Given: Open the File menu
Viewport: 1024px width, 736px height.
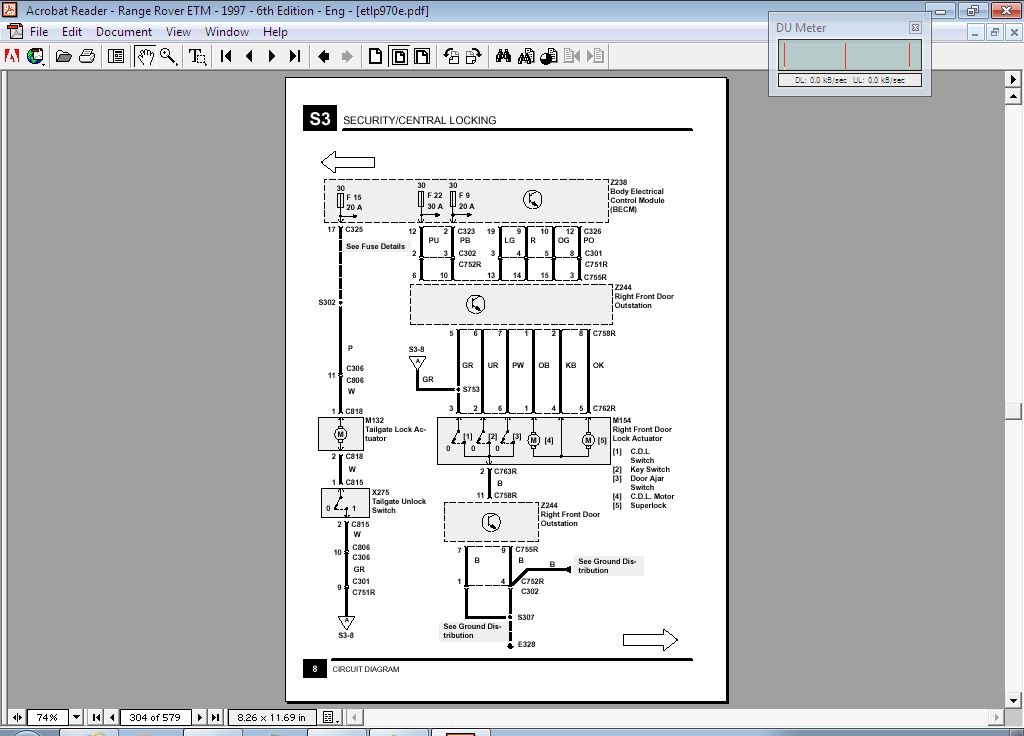Looking at the screenshot, I should pyautogui.click(x=39, y=31).
